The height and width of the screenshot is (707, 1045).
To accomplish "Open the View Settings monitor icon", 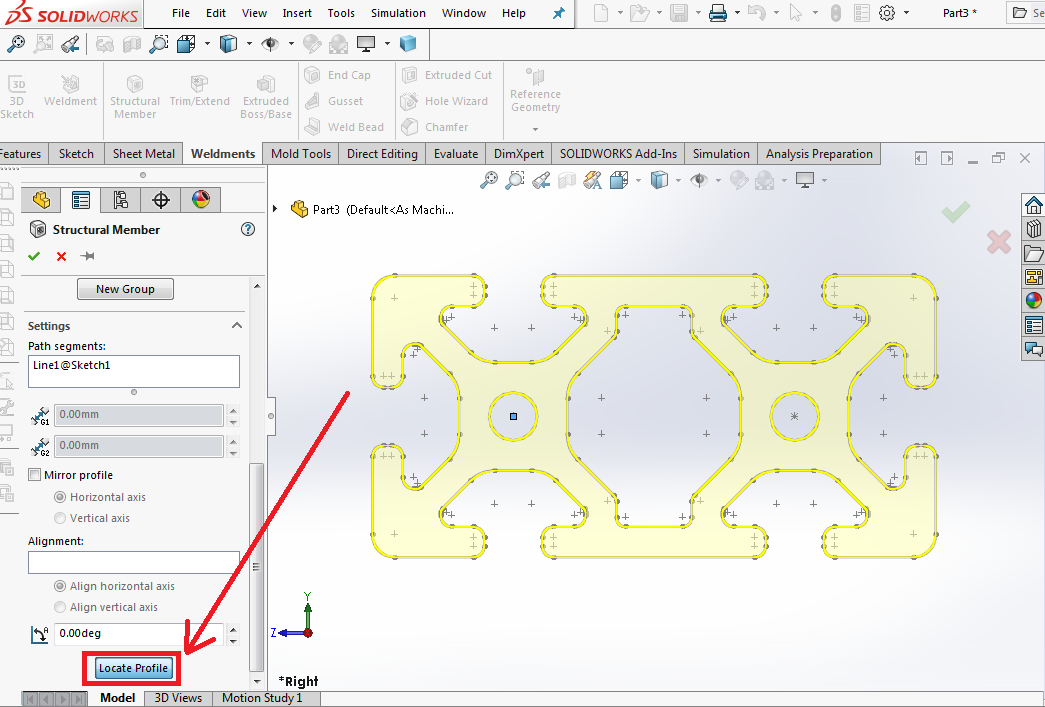I will point(366,44).
